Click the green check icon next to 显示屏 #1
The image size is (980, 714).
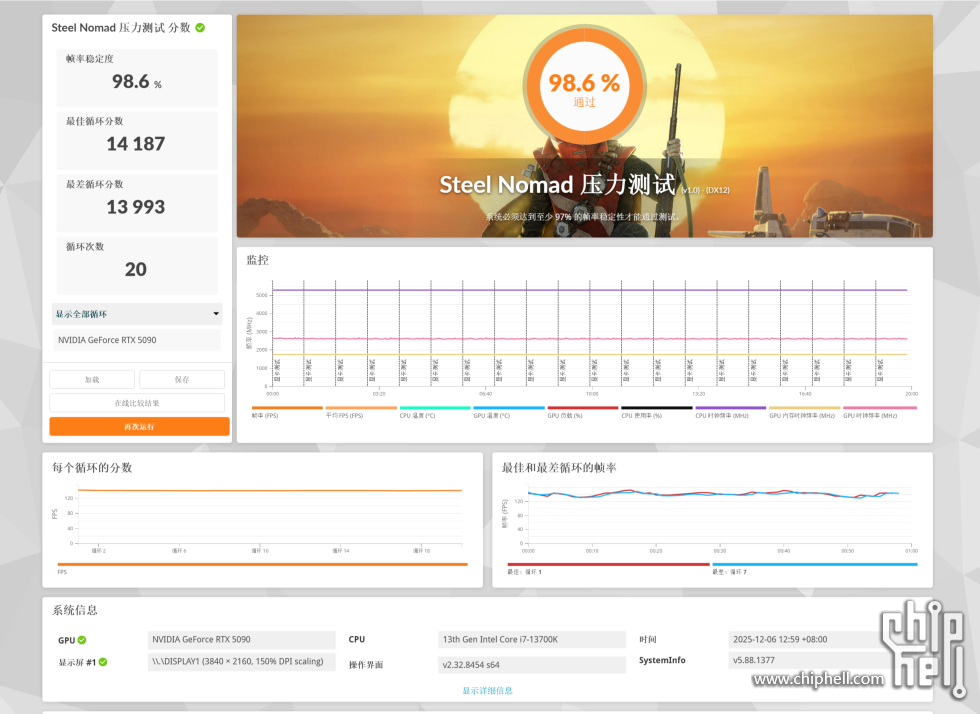pos(103,662)
